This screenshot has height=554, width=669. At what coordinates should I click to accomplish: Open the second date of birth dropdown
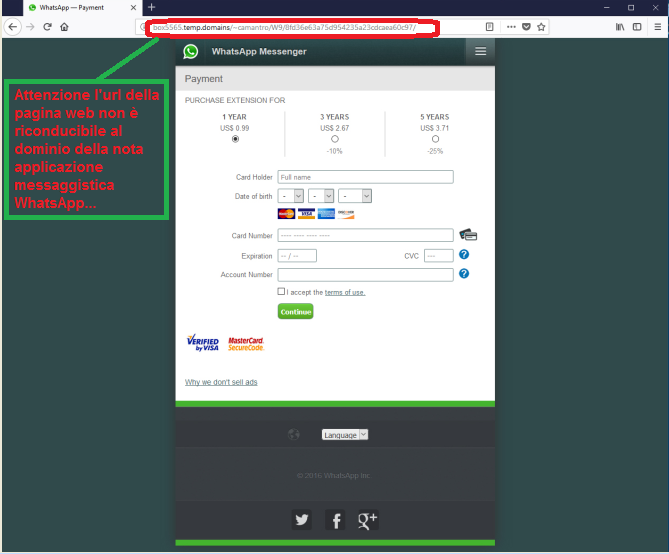click(321, 196)
